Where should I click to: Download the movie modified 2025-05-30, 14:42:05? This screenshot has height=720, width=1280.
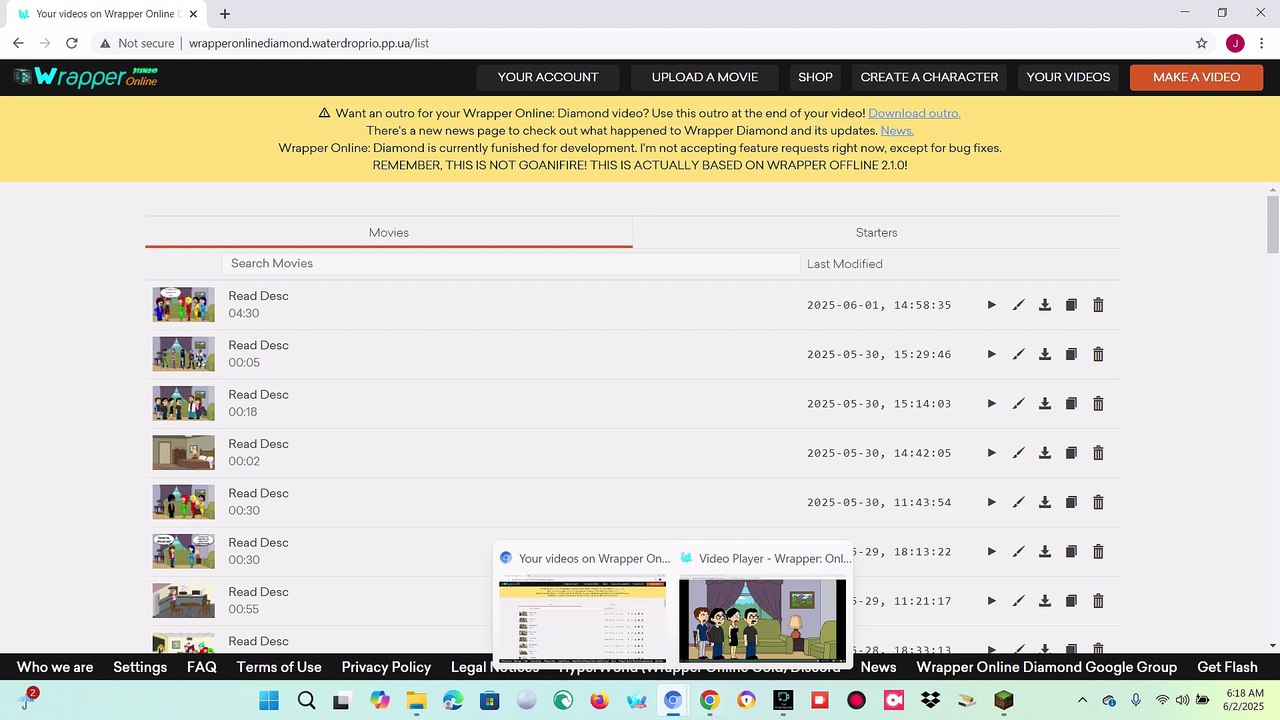point(1045,453)
